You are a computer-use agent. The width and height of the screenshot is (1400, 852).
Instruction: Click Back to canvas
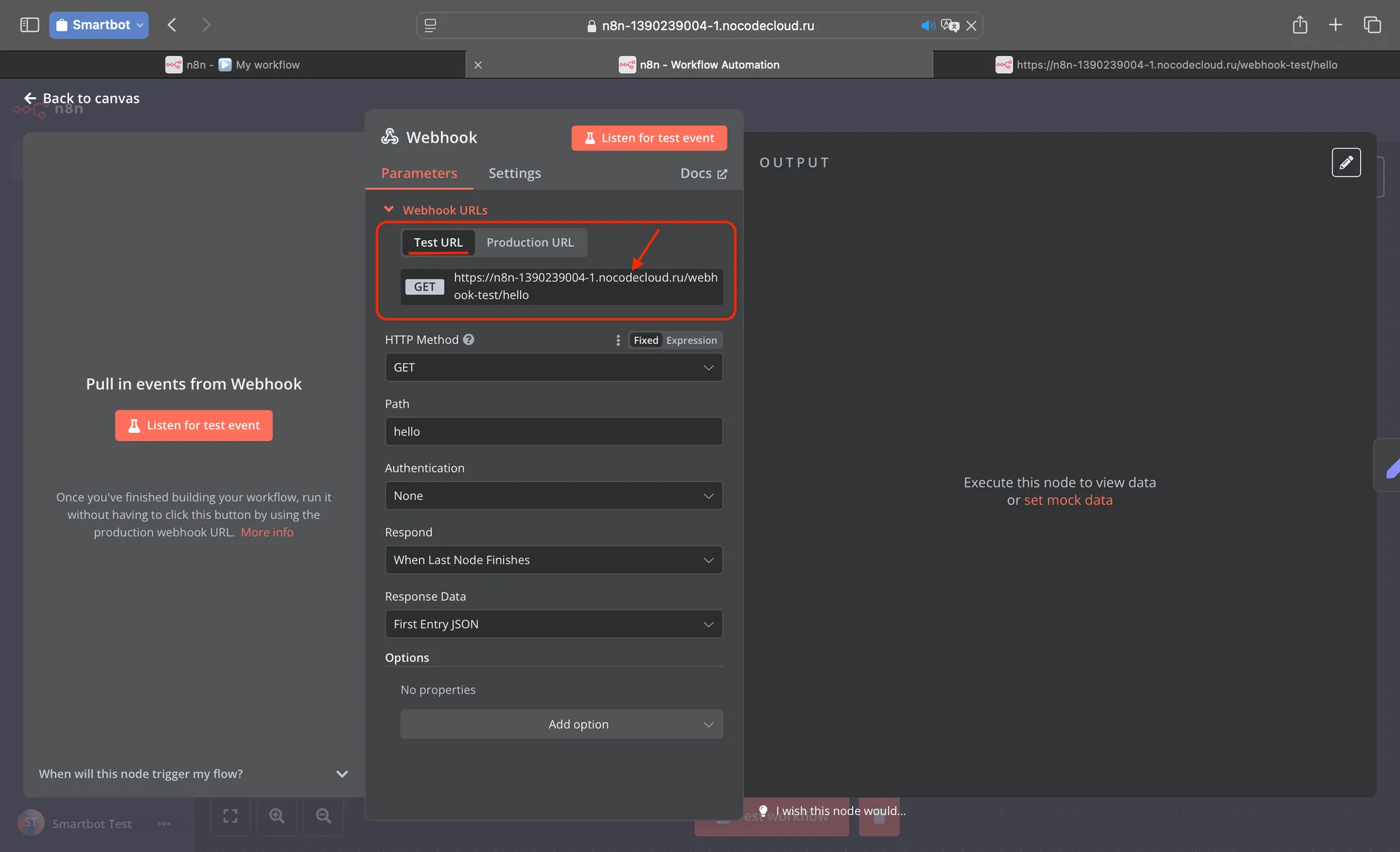click(x=82, y=98)
